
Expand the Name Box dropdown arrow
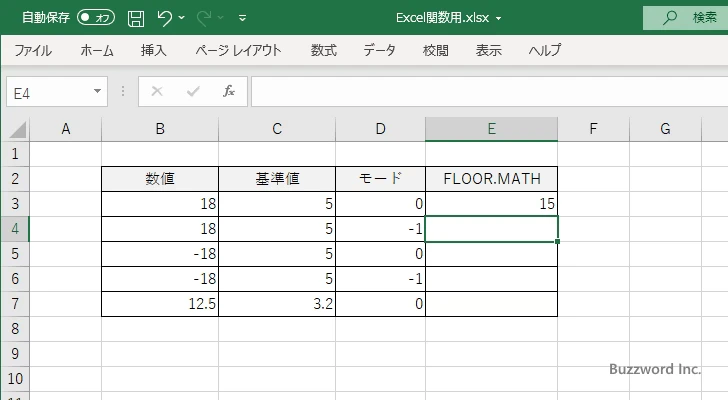click(98, 91)
